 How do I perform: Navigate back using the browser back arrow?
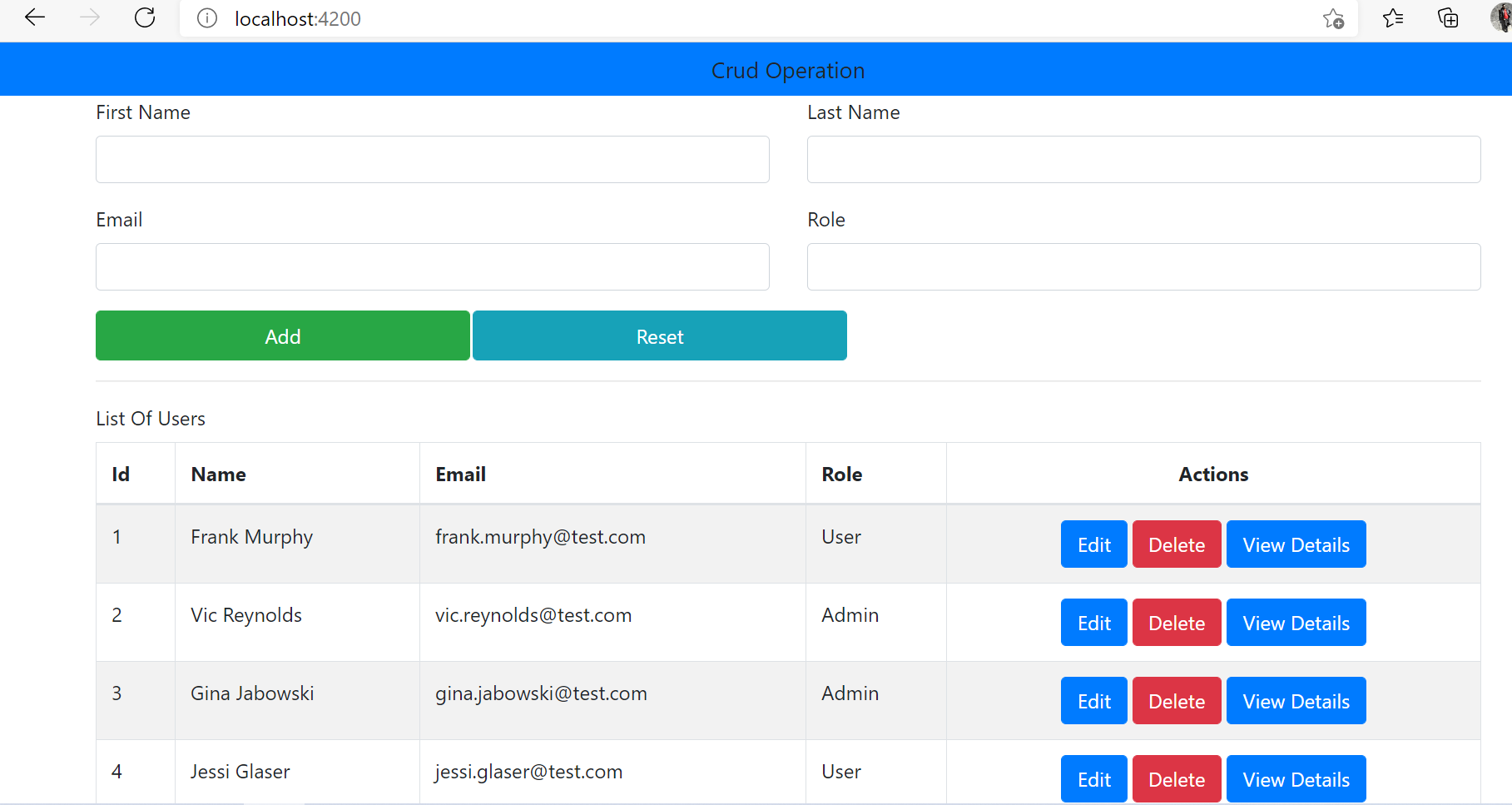pos(34,17)
